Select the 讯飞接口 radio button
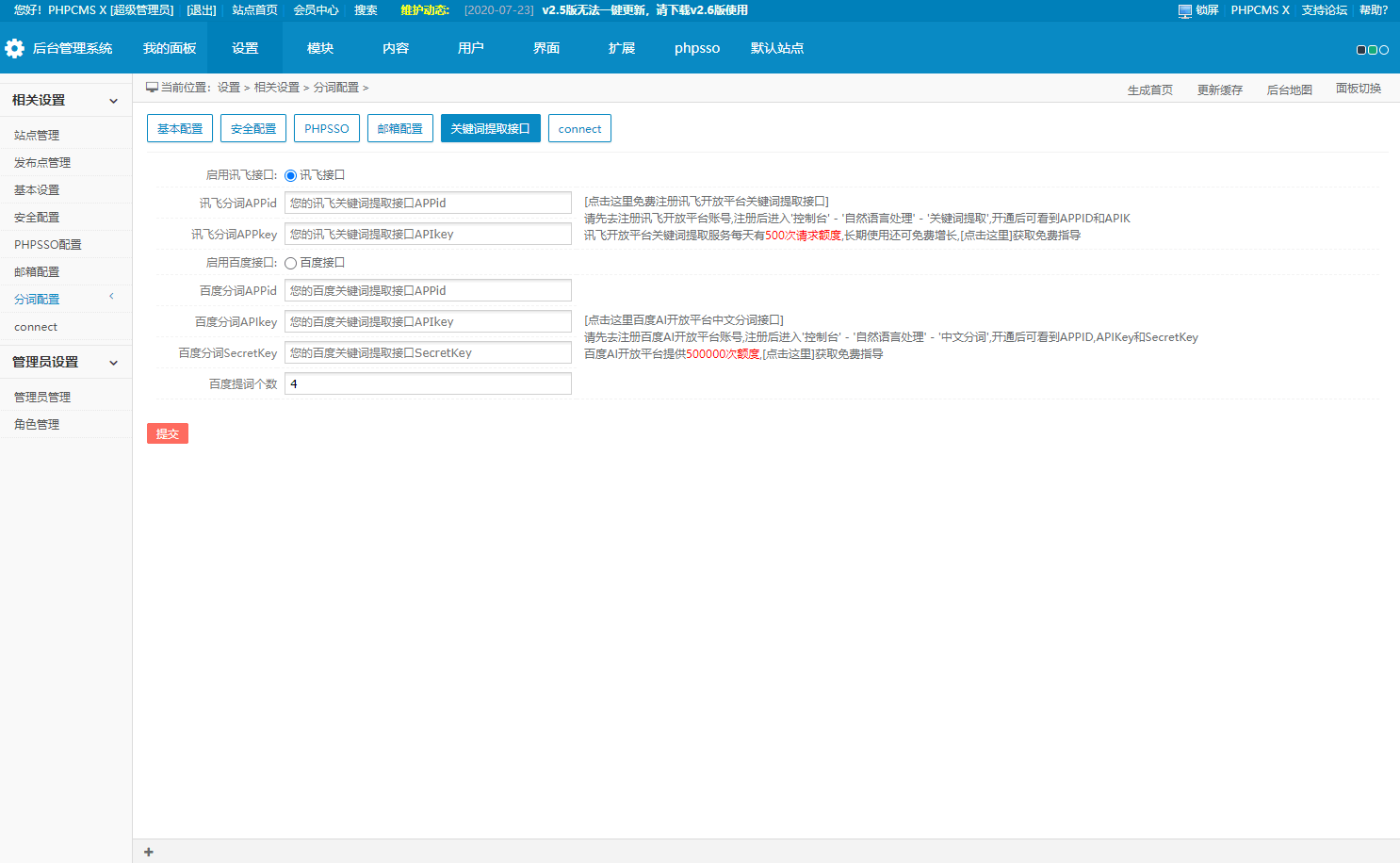Screen dimensions: 1400x863 [x=290, y=174]
